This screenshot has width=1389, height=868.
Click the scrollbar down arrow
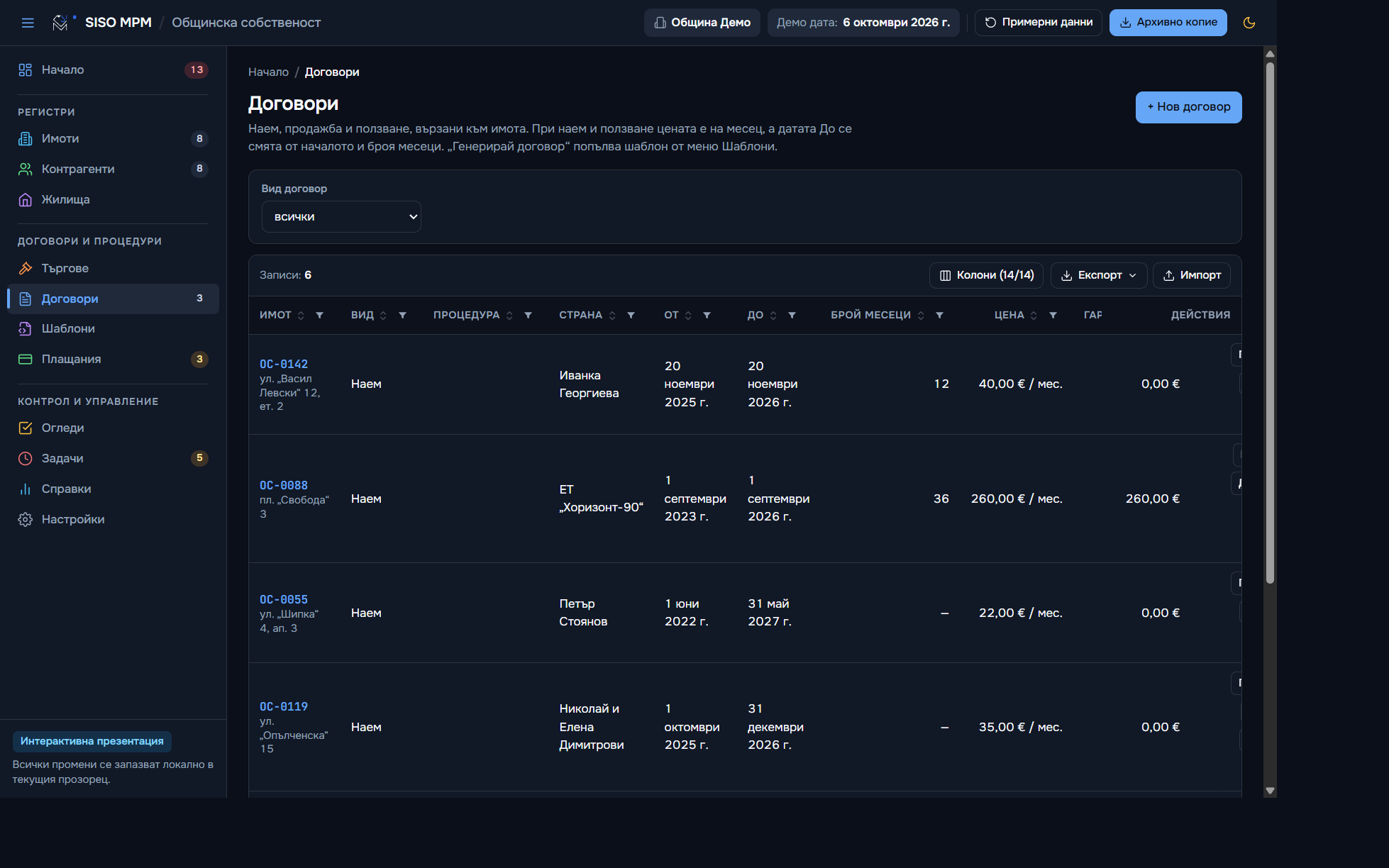[1270, 790]
